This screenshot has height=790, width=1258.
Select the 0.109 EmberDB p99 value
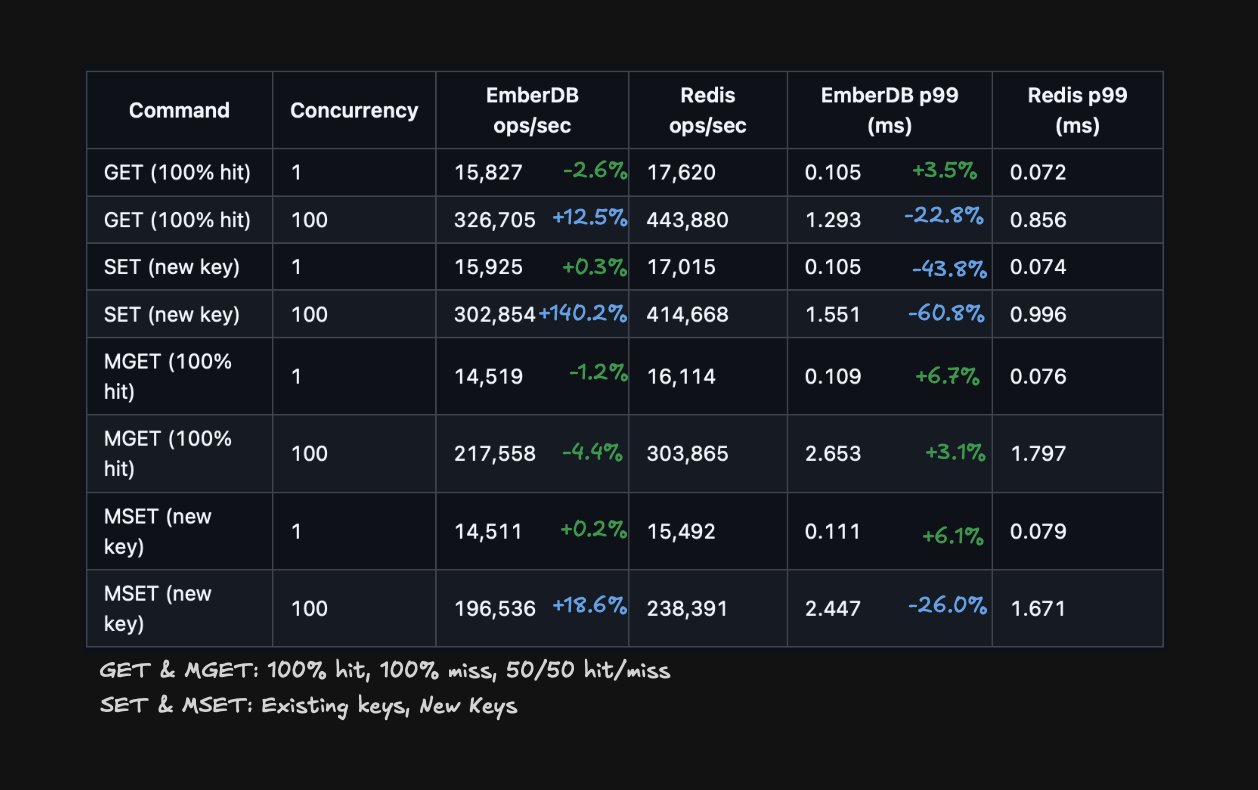(833, 377)
